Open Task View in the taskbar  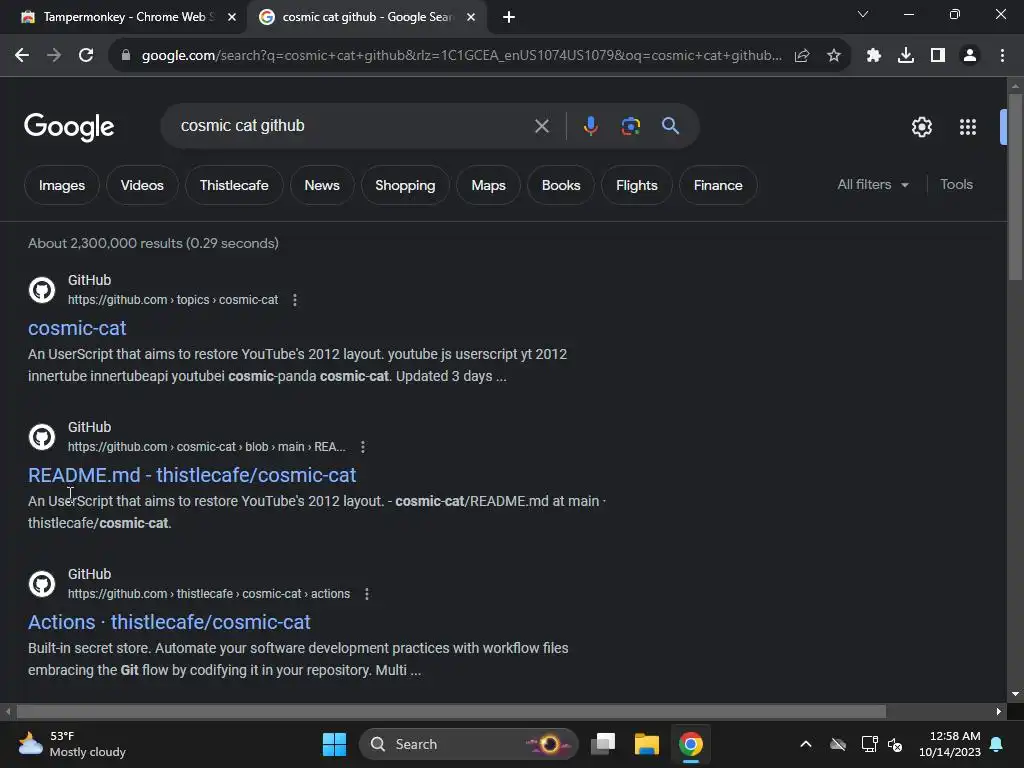click(603, 744)
